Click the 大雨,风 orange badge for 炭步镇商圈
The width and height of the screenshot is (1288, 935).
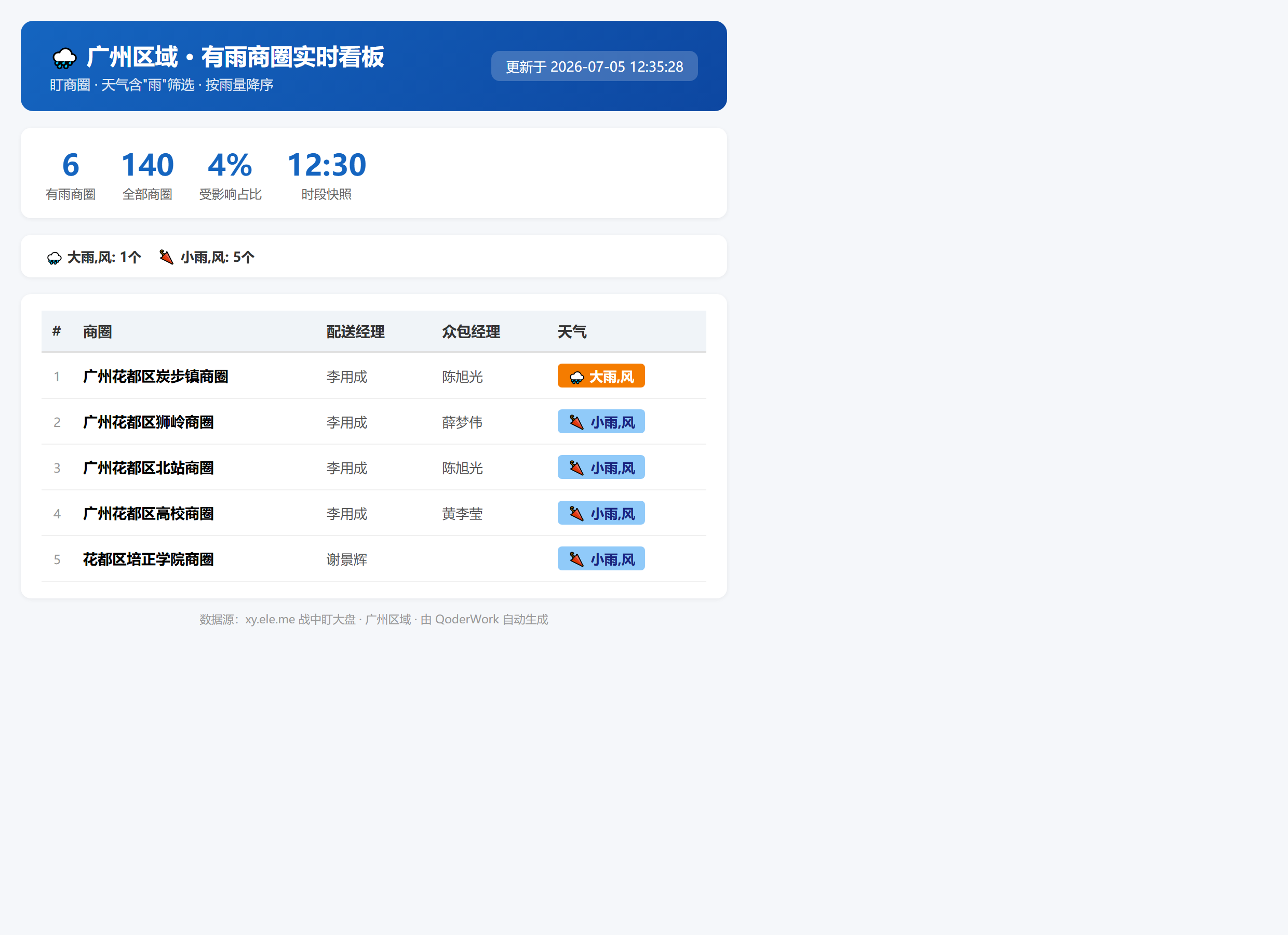coord(601,376)
